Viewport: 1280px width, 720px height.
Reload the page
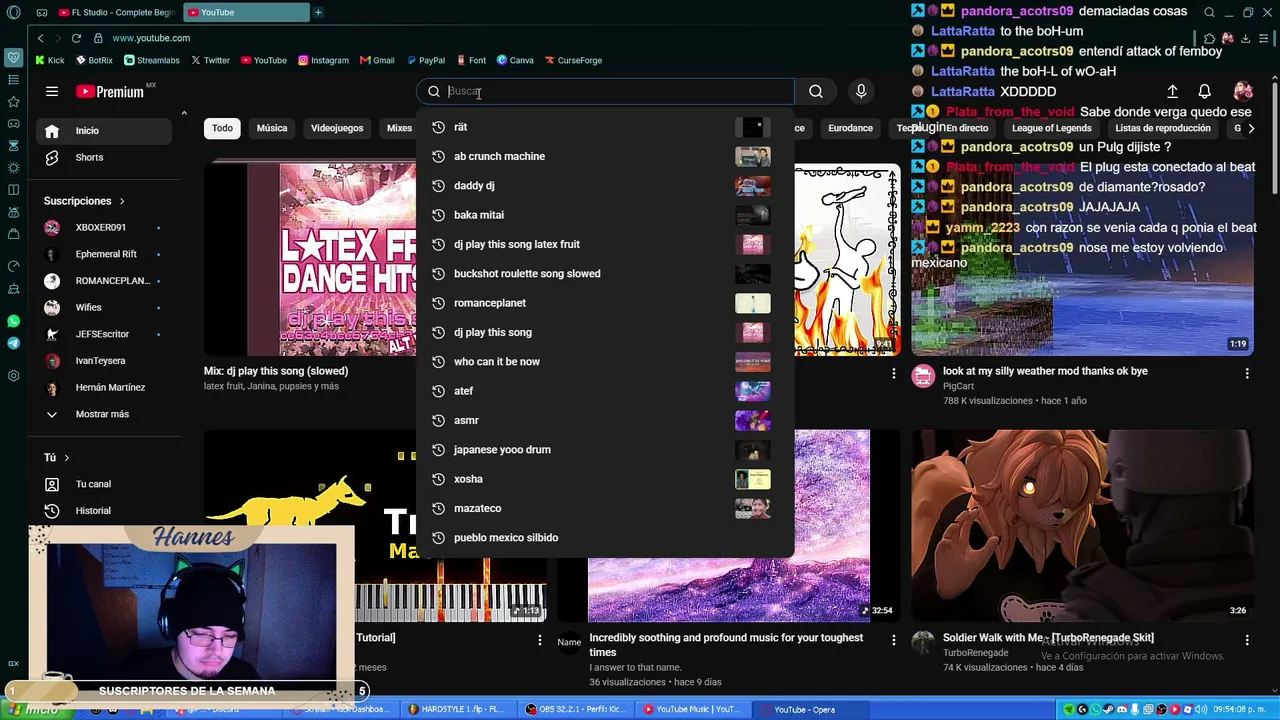coord(76,38)
